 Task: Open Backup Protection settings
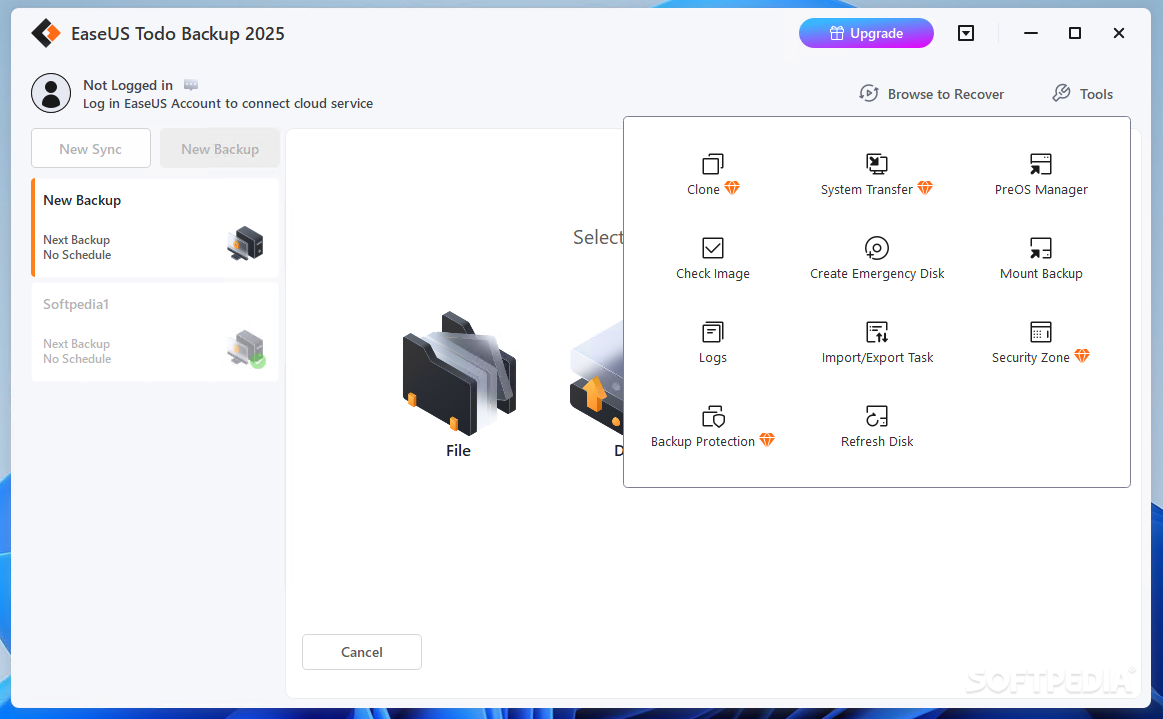click(712, 426)
